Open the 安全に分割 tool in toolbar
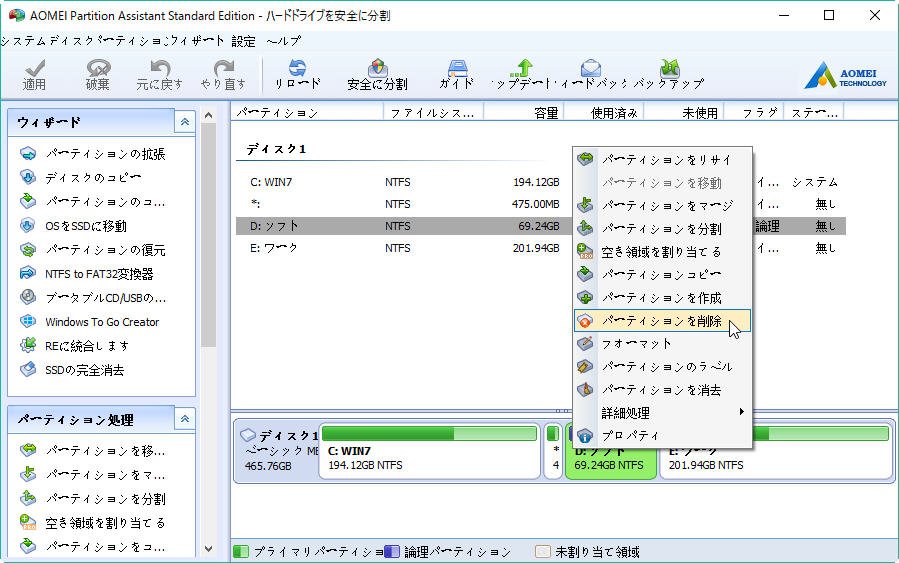 coord(377,75)
